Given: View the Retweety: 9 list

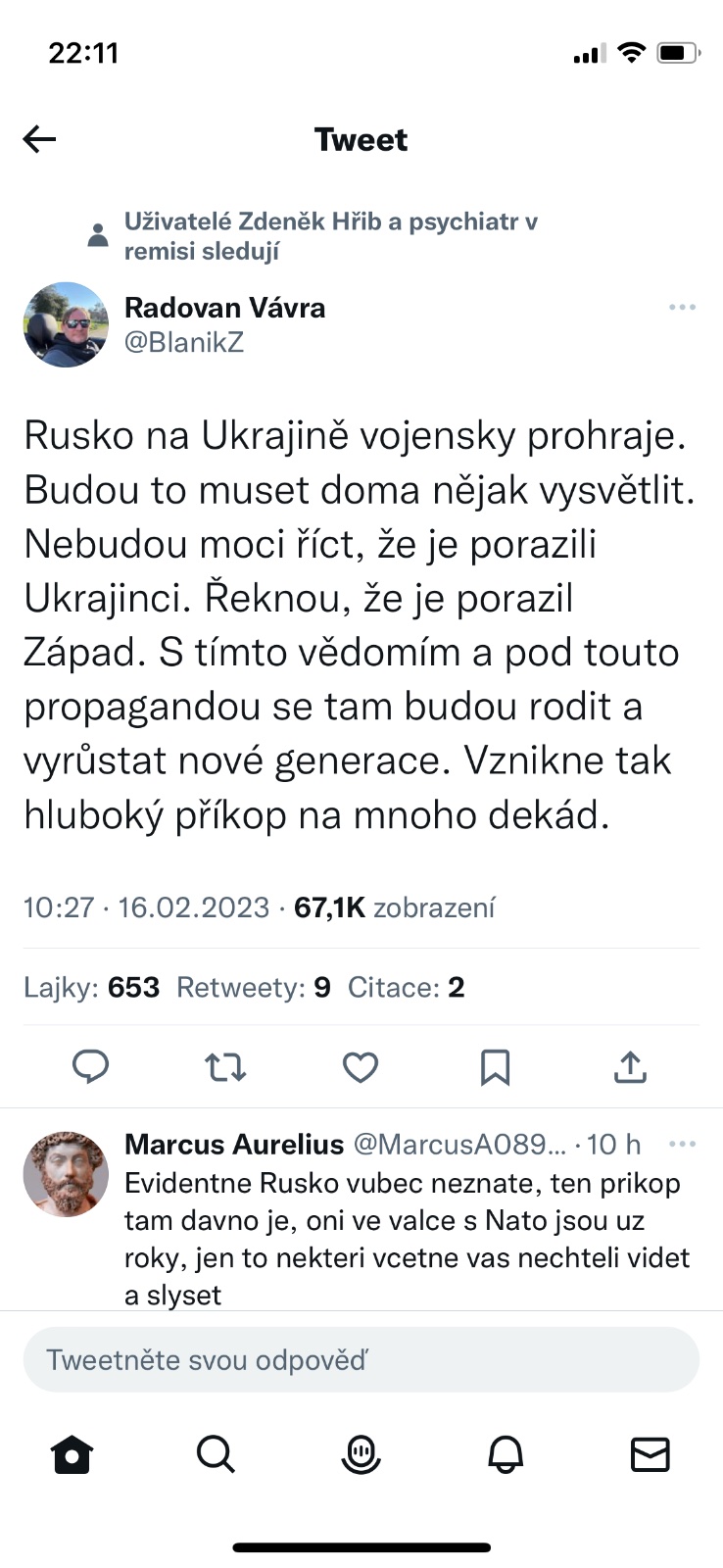Looking at the screenshot, I should tap(254, 987).
